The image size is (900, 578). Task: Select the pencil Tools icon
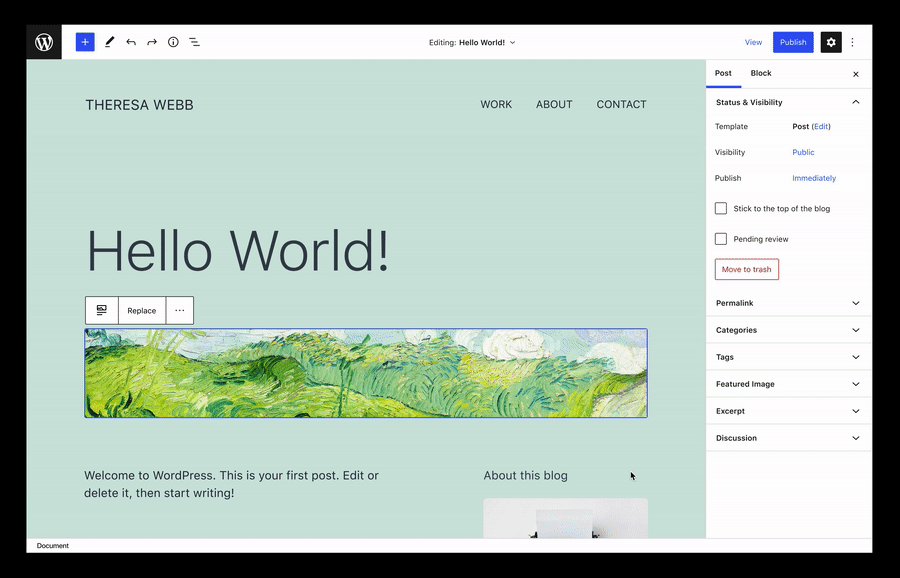(109, 42)
